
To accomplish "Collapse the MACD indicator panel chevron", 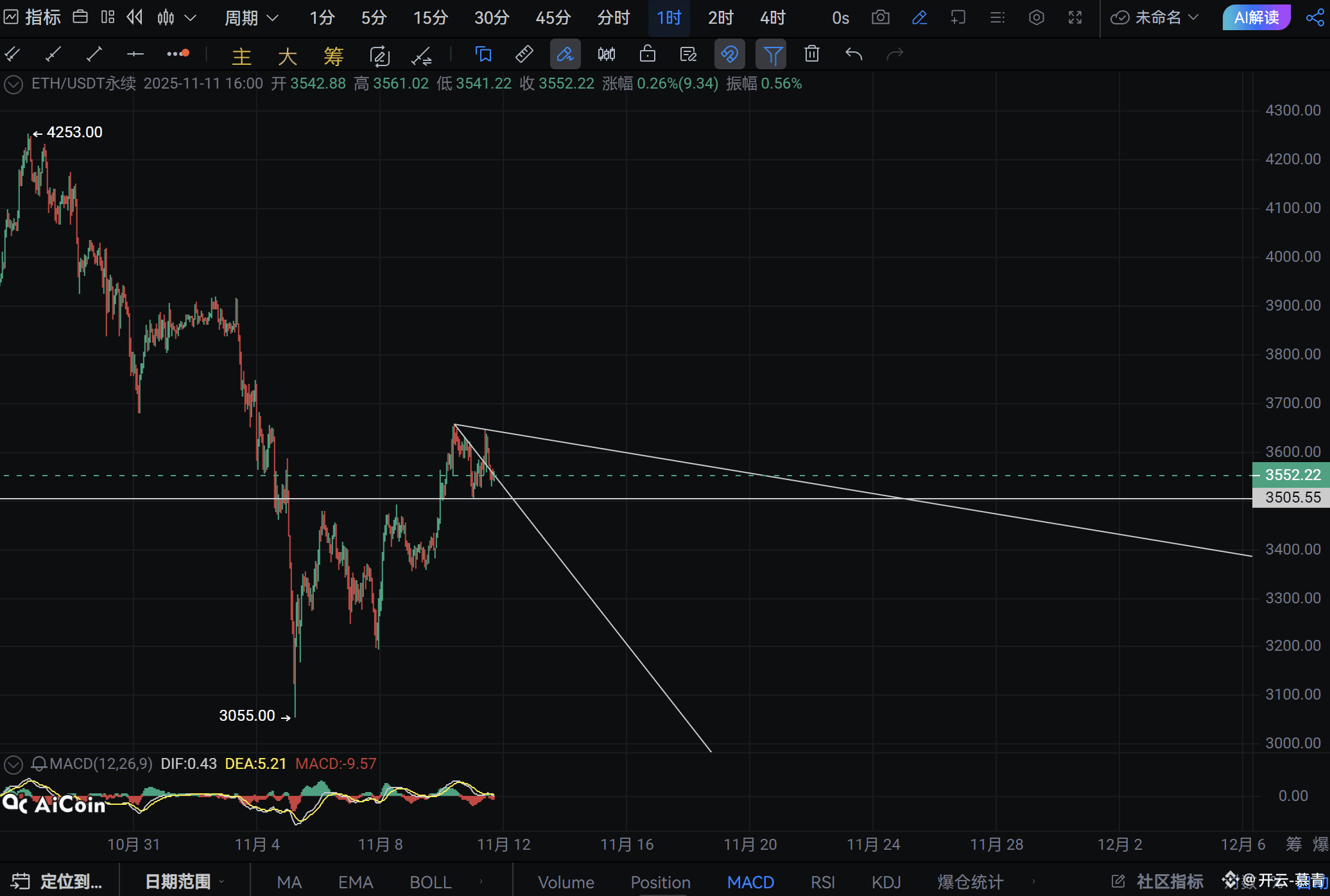I will pyautogui.click(x=13, y=764).
